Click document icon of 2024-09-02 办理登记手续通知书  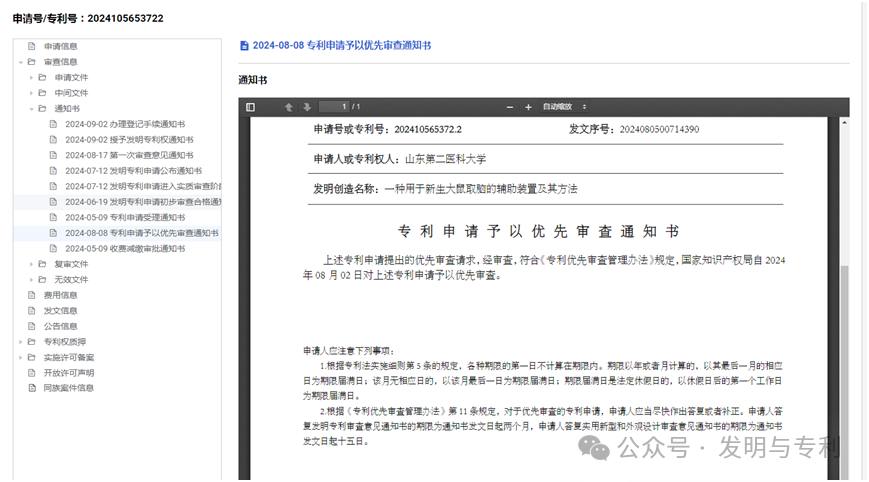53,124
